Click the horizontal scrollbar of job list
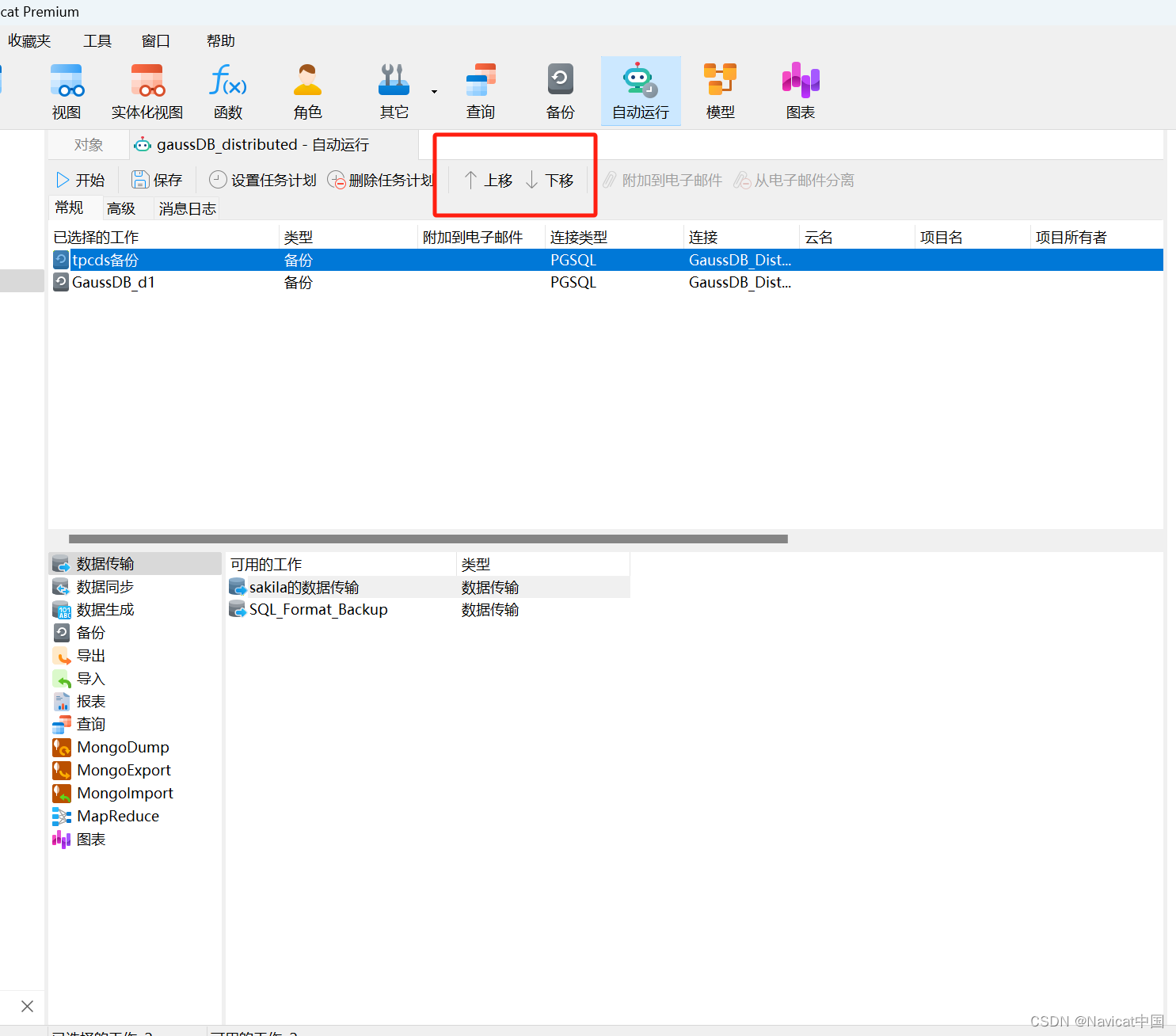Screen dimensions: 1176x1036 point(428,539)
